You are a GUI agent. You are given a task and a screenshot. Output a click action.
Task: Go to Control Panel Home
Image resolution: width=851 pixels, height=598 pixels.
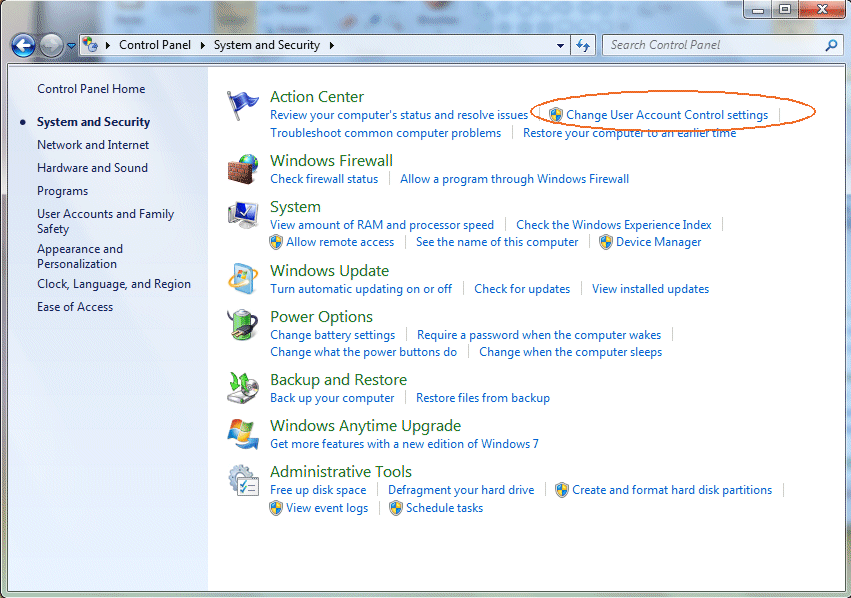click(x=91, y=89)
